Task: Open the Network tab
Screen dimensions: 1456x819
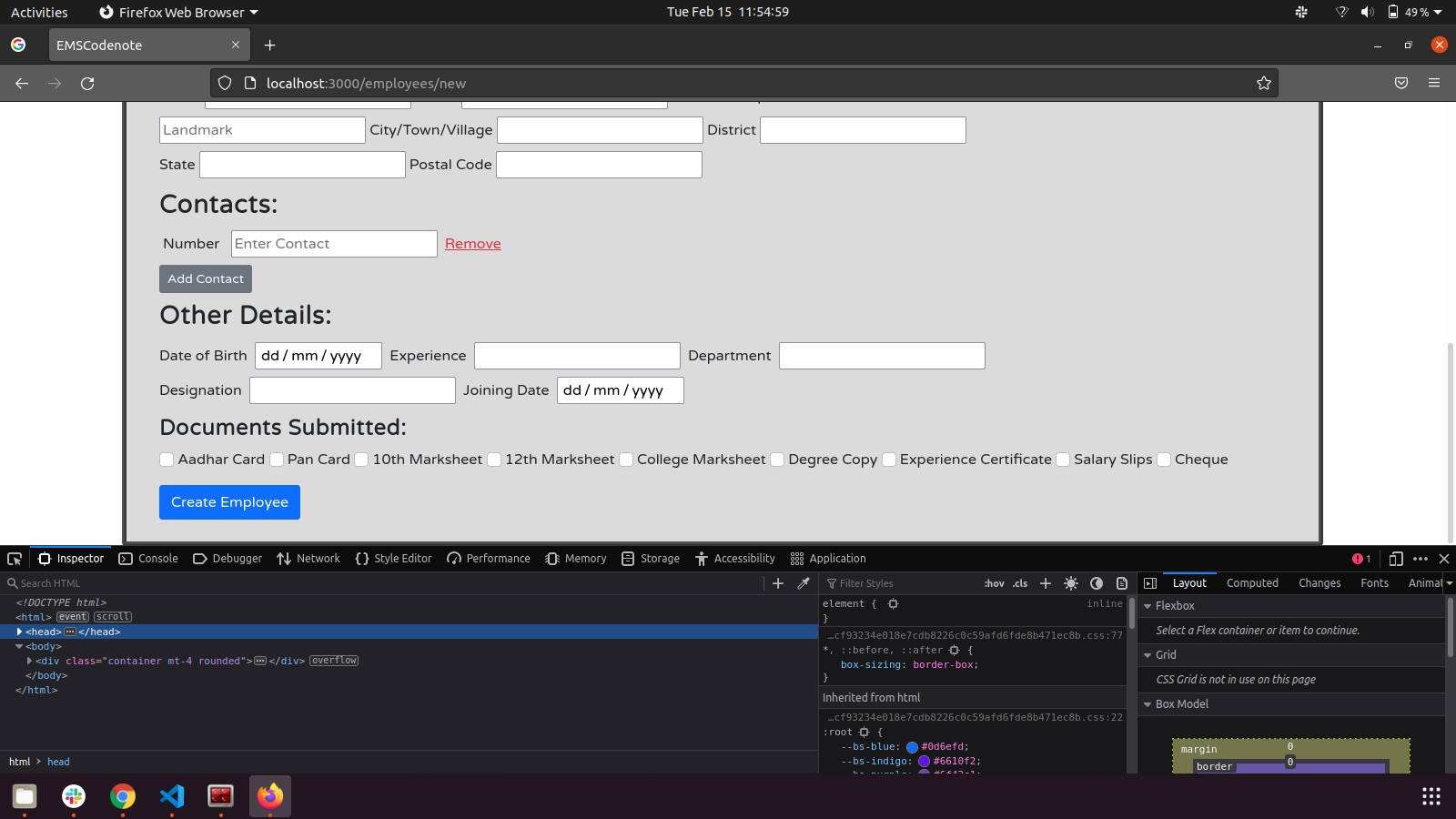Action: tap(308, 559)
